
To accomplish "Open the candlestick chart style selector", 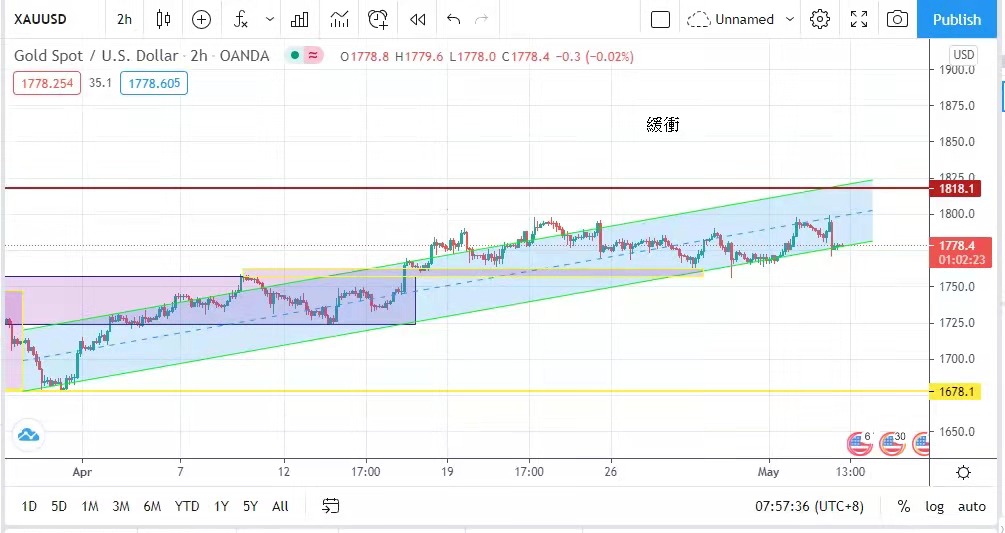I will tap(163, 19).
